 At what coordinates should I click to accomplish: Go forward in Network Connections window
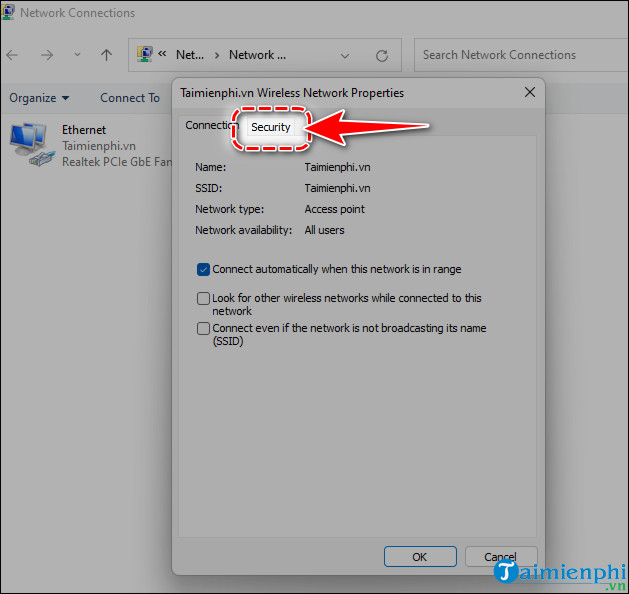point(47,55)
